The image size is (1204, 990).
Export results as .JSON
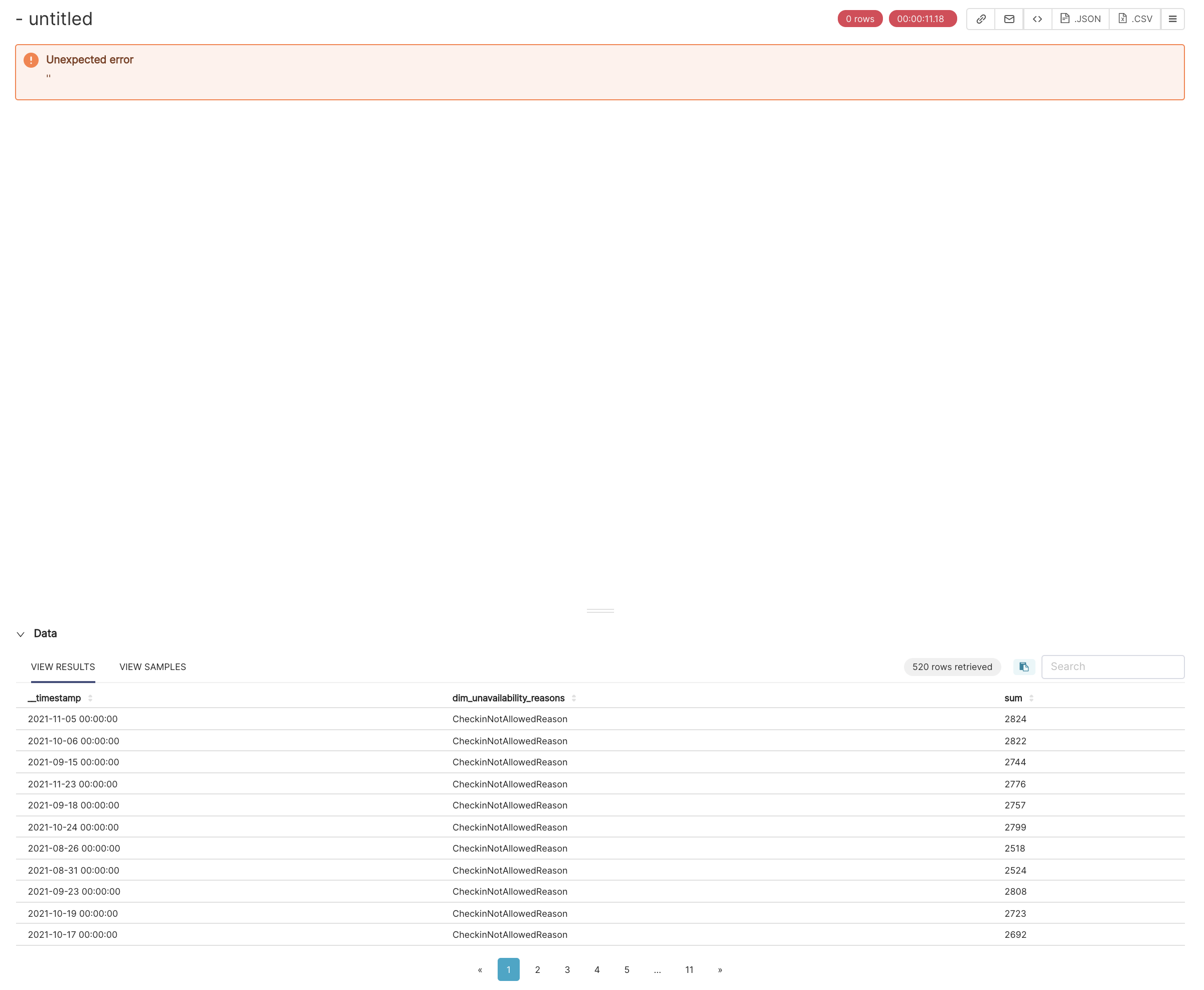click(1080, 18)
